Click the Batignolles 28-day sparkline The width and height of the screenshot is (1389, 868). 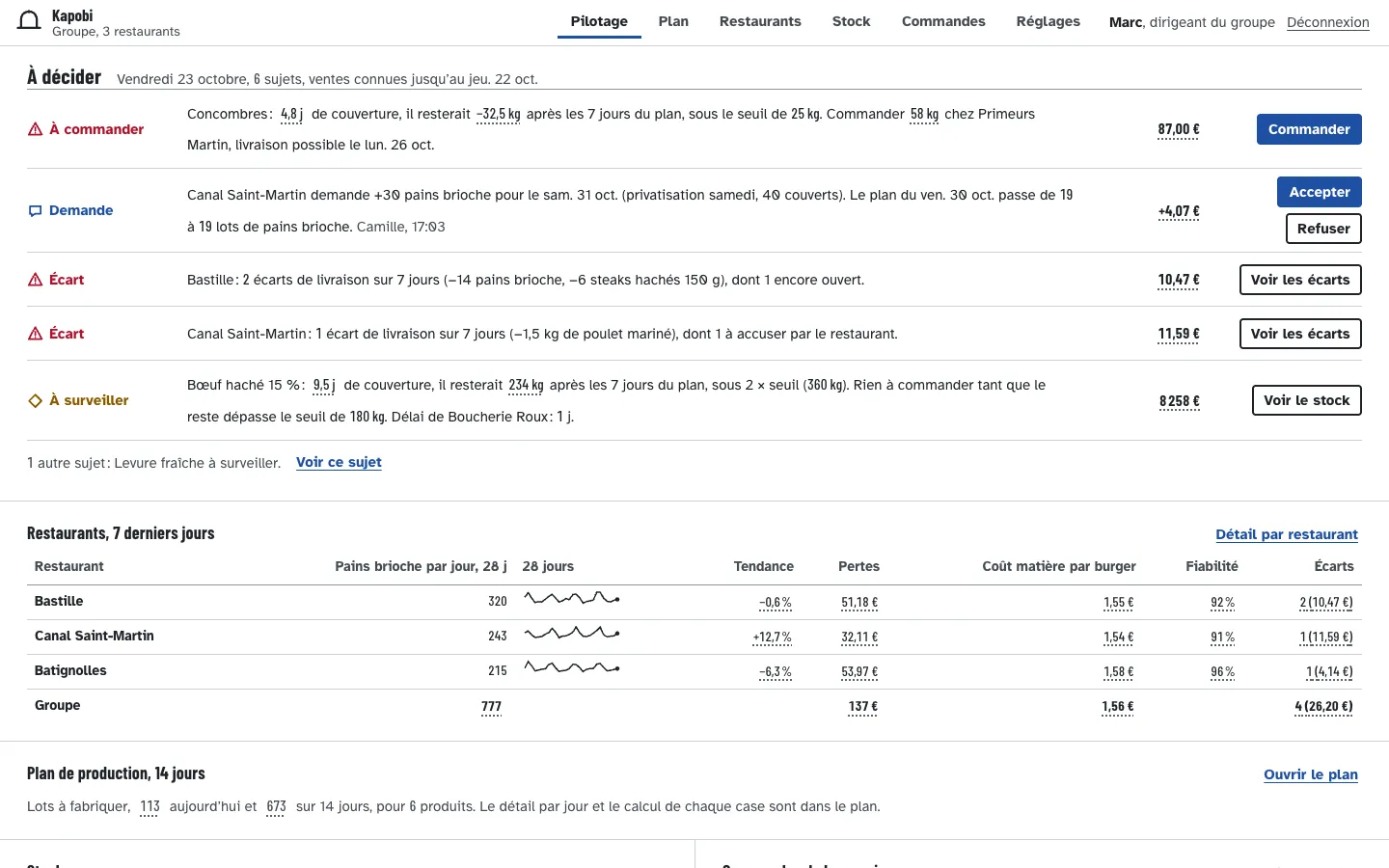click(x=572, y=667)
